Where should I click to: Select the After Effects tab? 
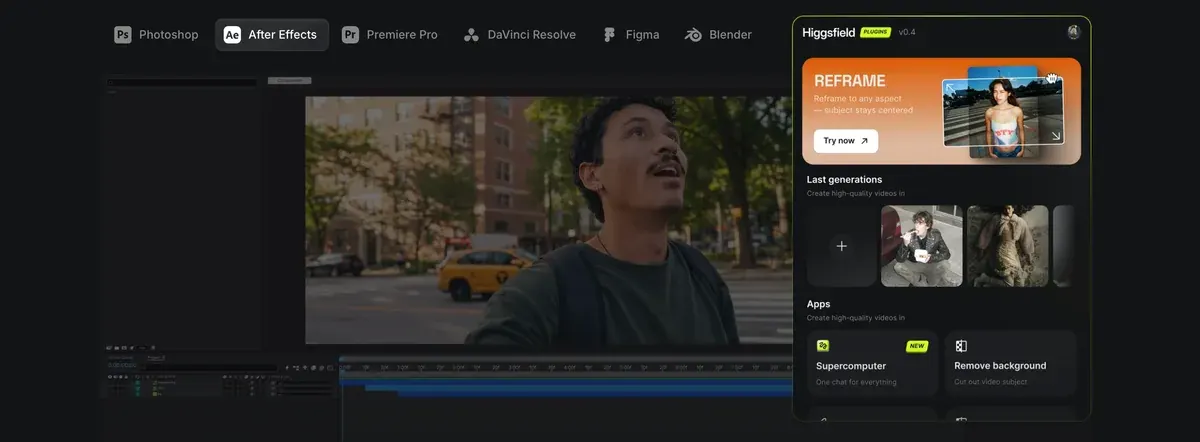271,35
